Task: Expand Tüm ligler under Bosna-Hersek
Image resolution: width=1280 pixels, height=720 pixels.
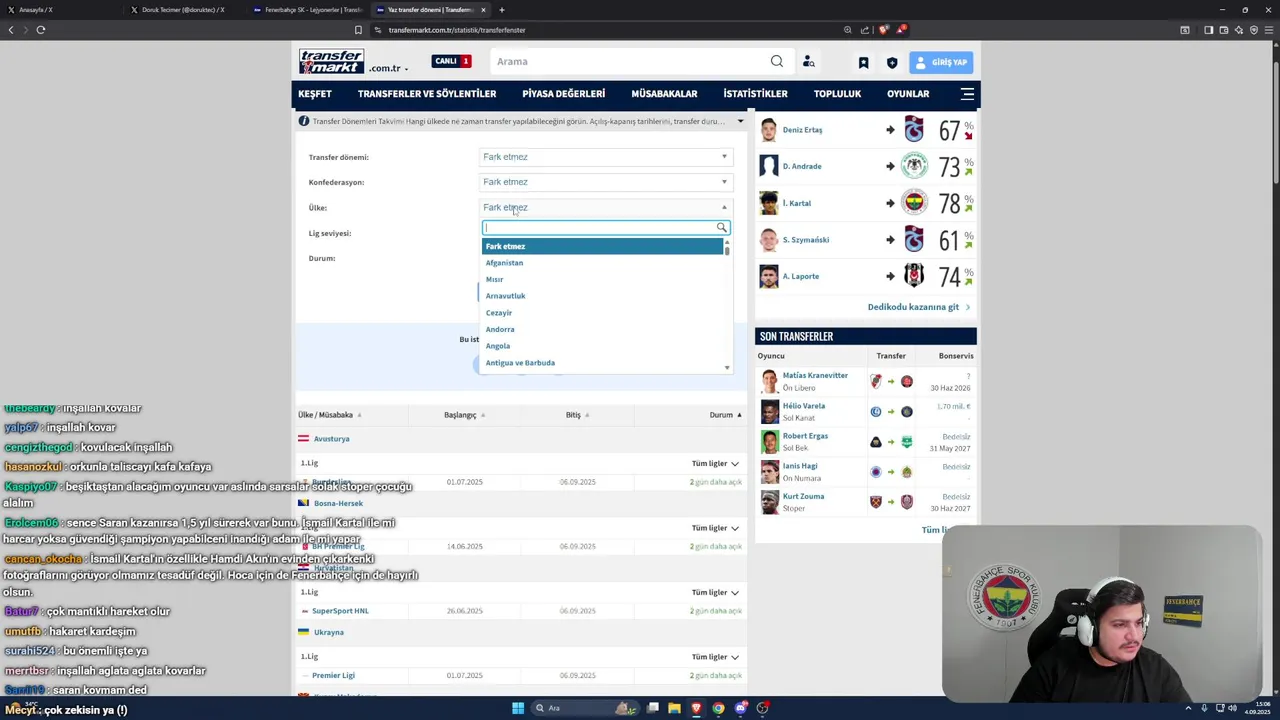Action: click(x=715, y=528)
